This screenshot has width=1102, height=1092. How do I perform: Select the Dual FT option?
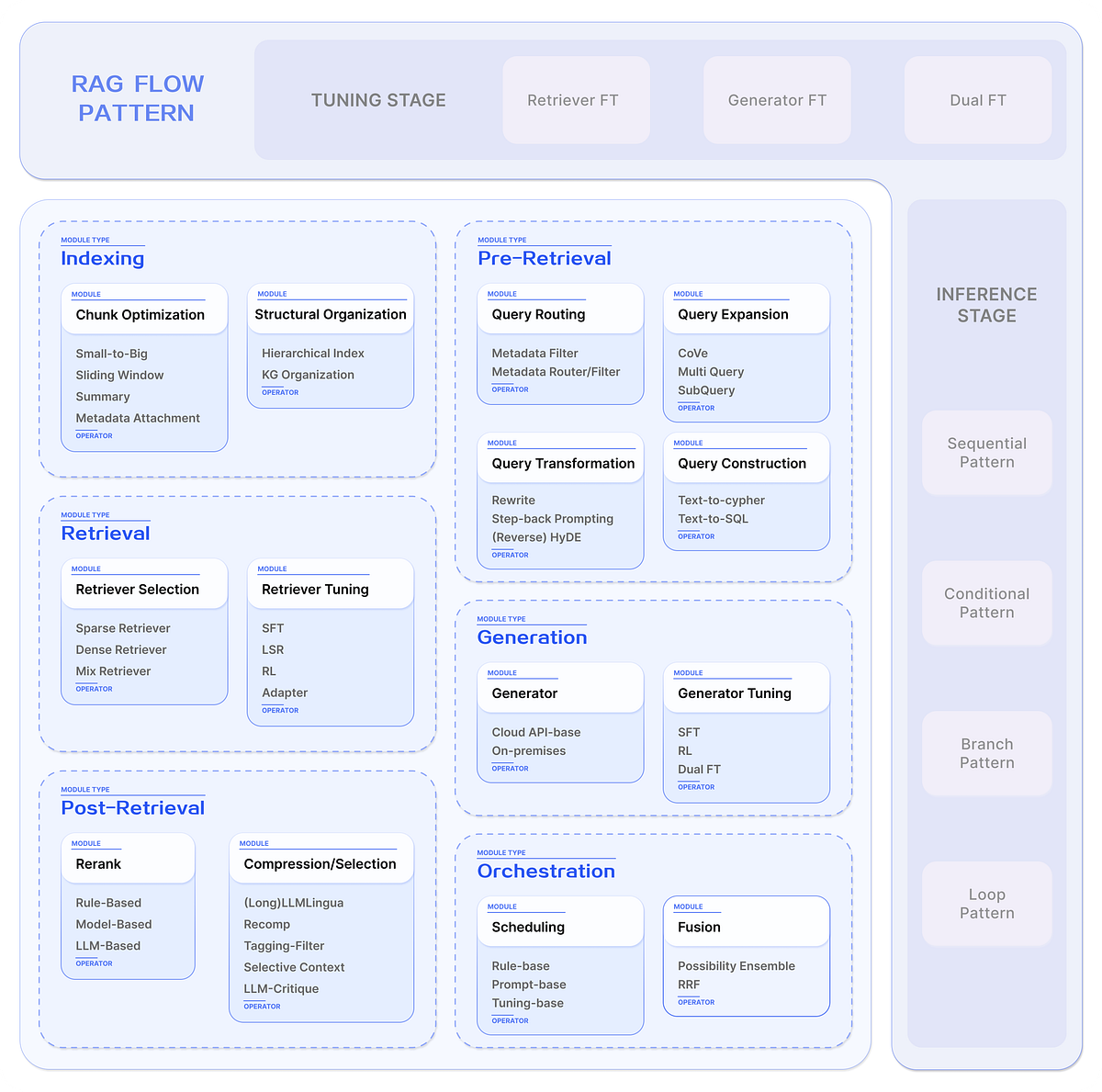click(x=977, y=99)
